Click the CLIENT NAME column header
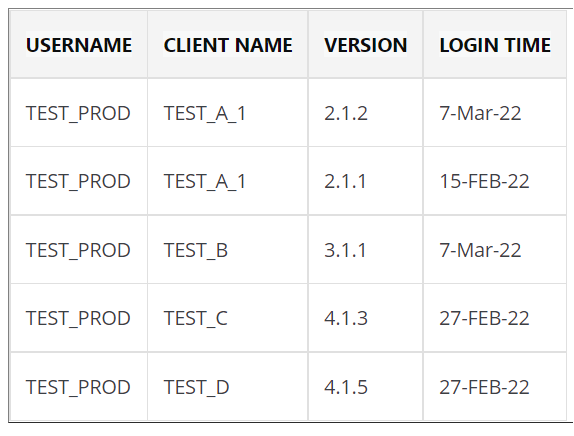 228,45
